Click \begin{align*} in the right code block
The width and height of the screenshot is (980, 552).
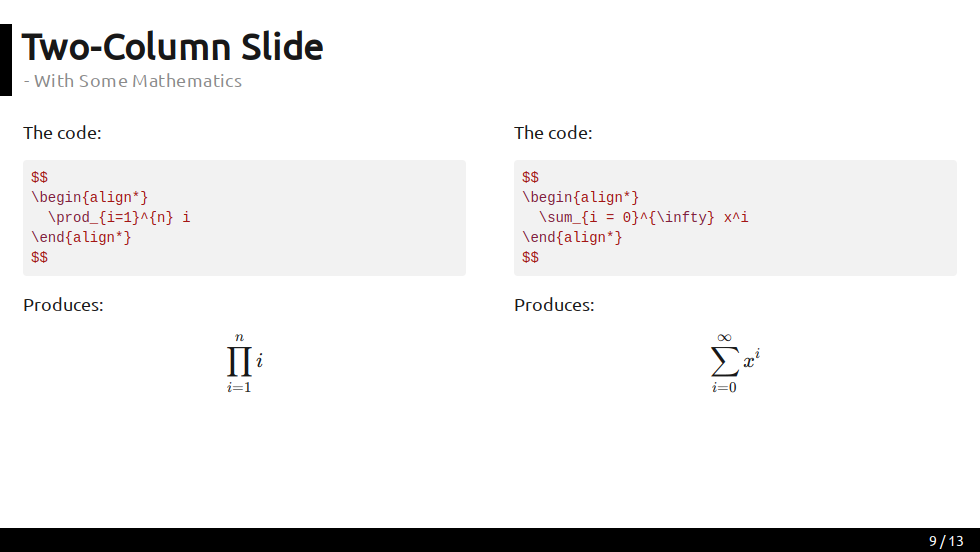[x=581, y=198]
